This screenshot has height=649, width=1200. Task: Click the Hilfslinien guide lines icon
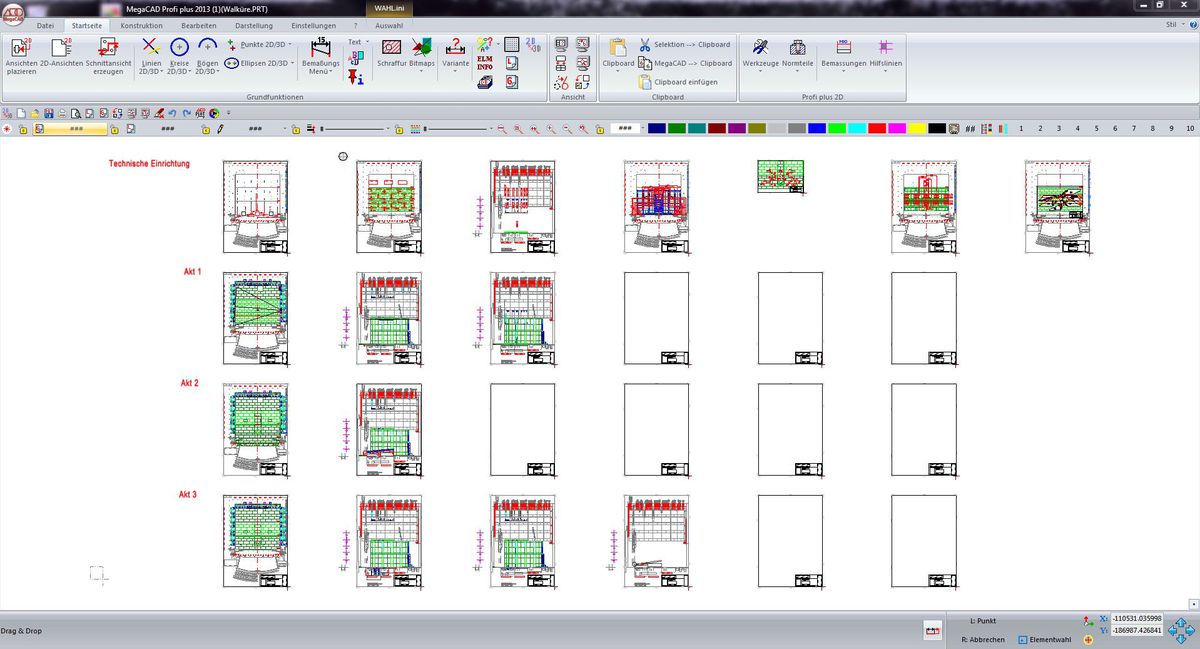(x=884, y=55)
